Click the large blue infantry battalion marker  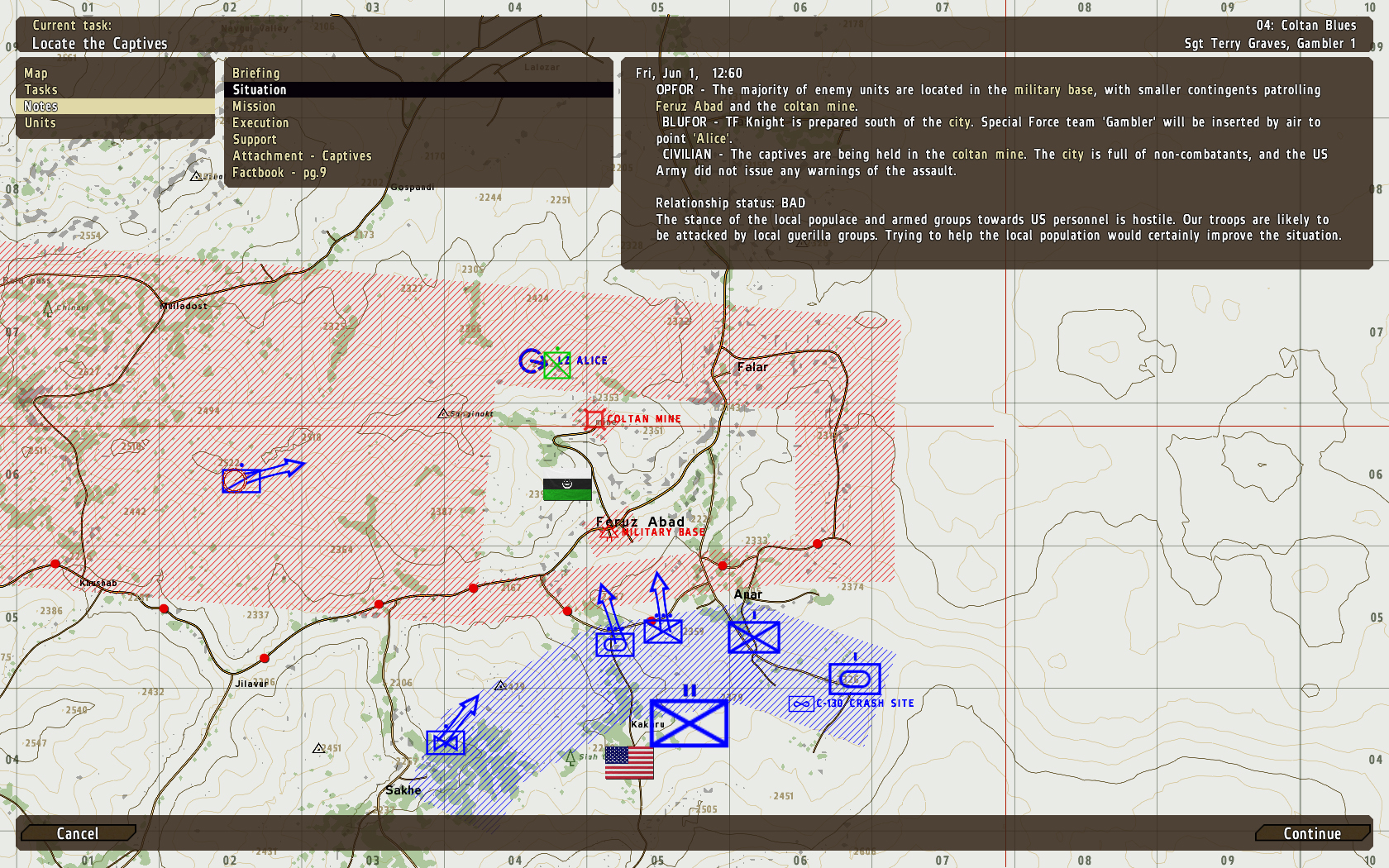tap(689, 723)
